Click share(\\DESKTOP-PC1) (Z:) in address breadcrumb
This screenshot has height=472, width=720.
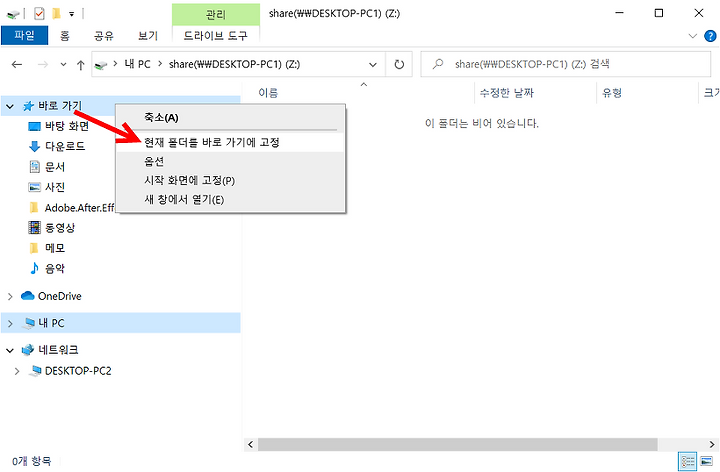pyautogui.click(x=234, y=64)
